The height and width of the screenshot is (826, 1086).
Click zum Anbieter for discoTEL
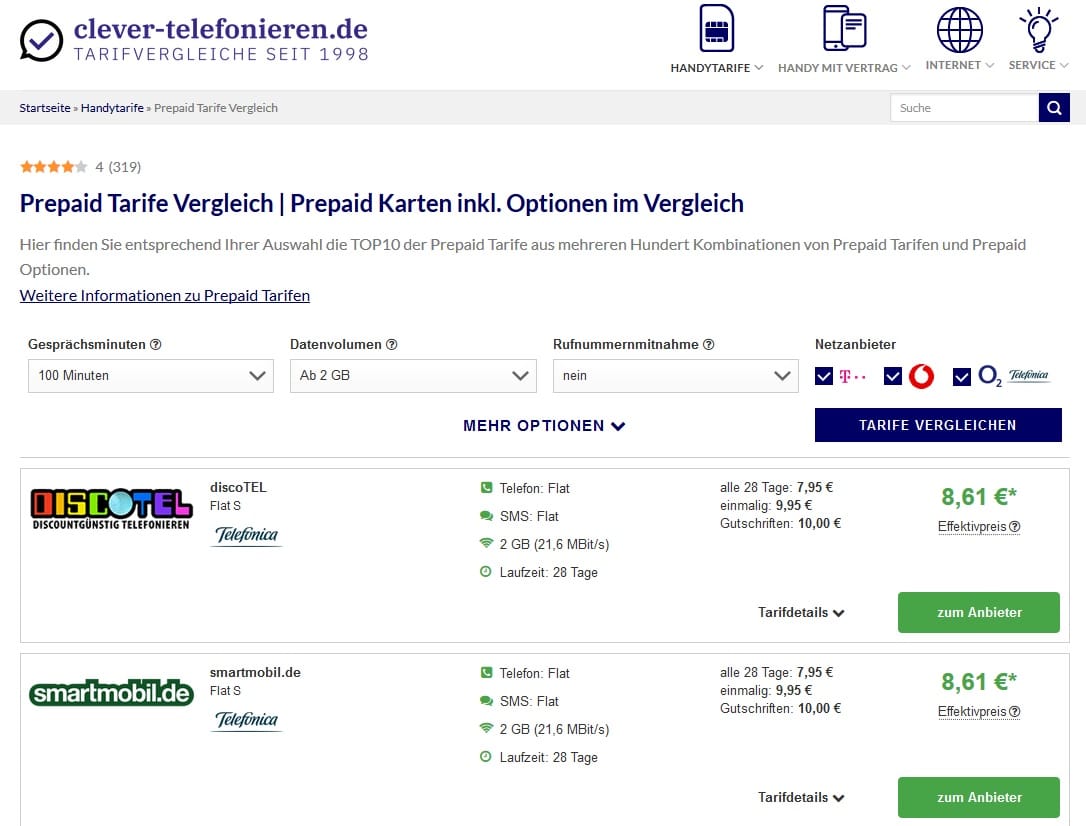click(x=979, y=613)
